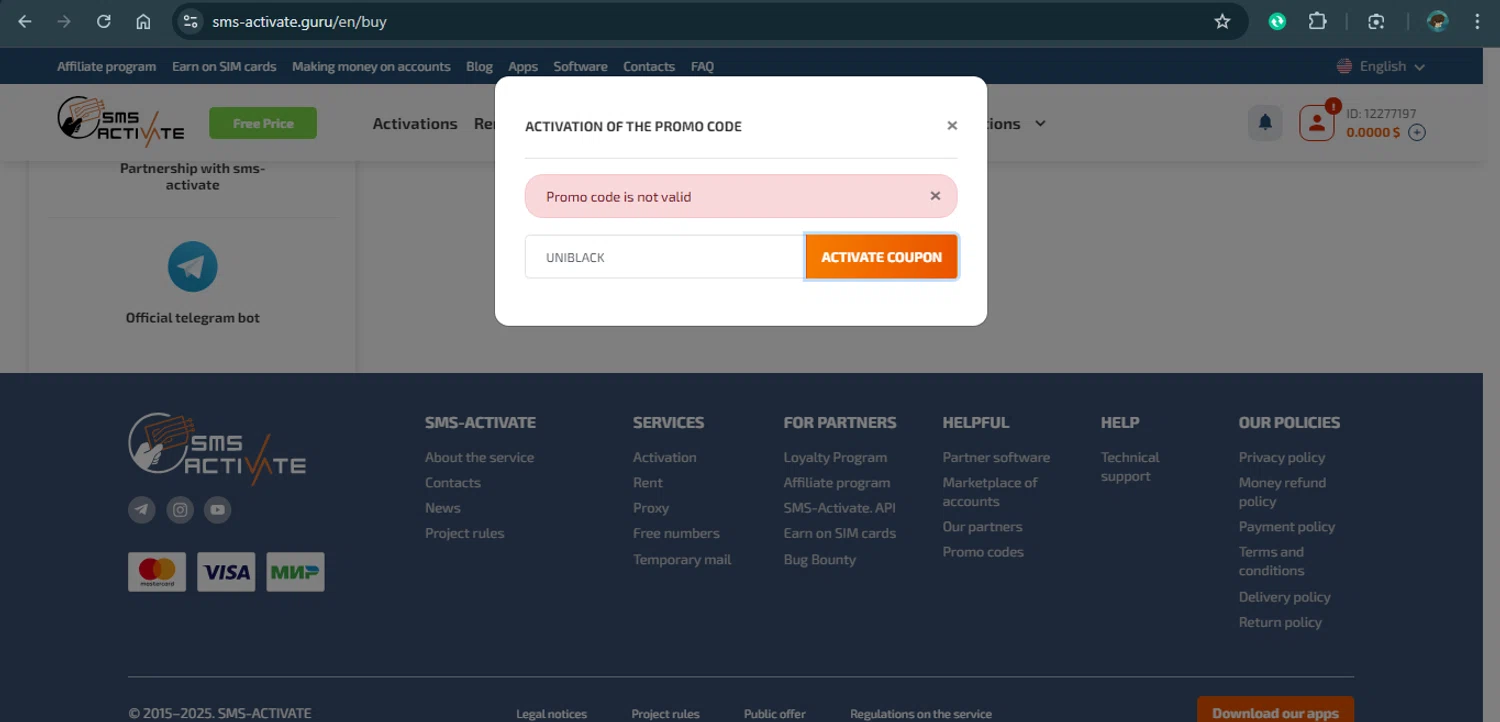The width and height of the screenshot is (1500, 722).
Task: Click the green extension icon in toolbar
Action: point(1277,21)
